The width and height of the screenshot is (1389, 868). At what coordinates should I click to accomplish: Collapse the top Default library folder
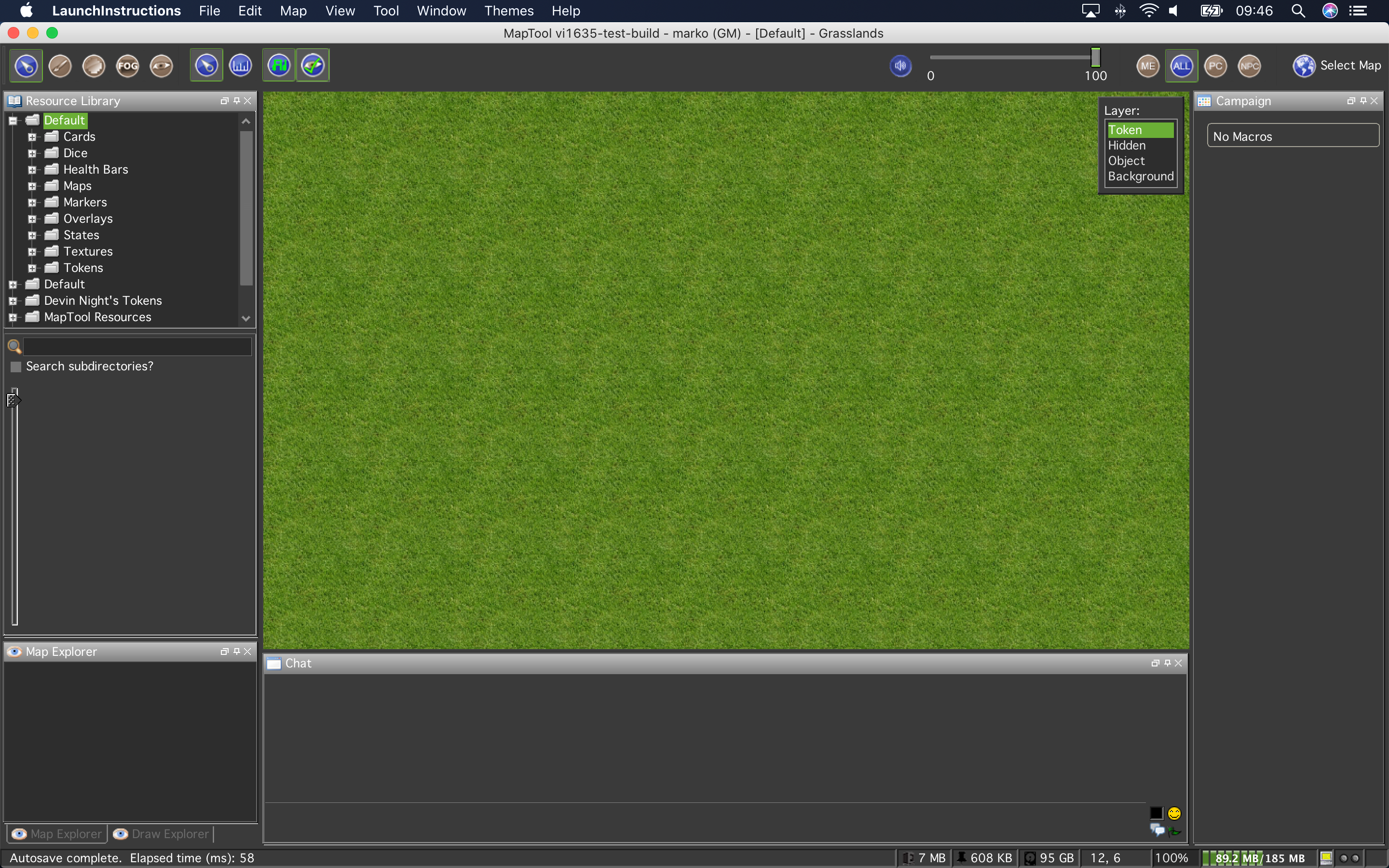(x=13, y=121)
